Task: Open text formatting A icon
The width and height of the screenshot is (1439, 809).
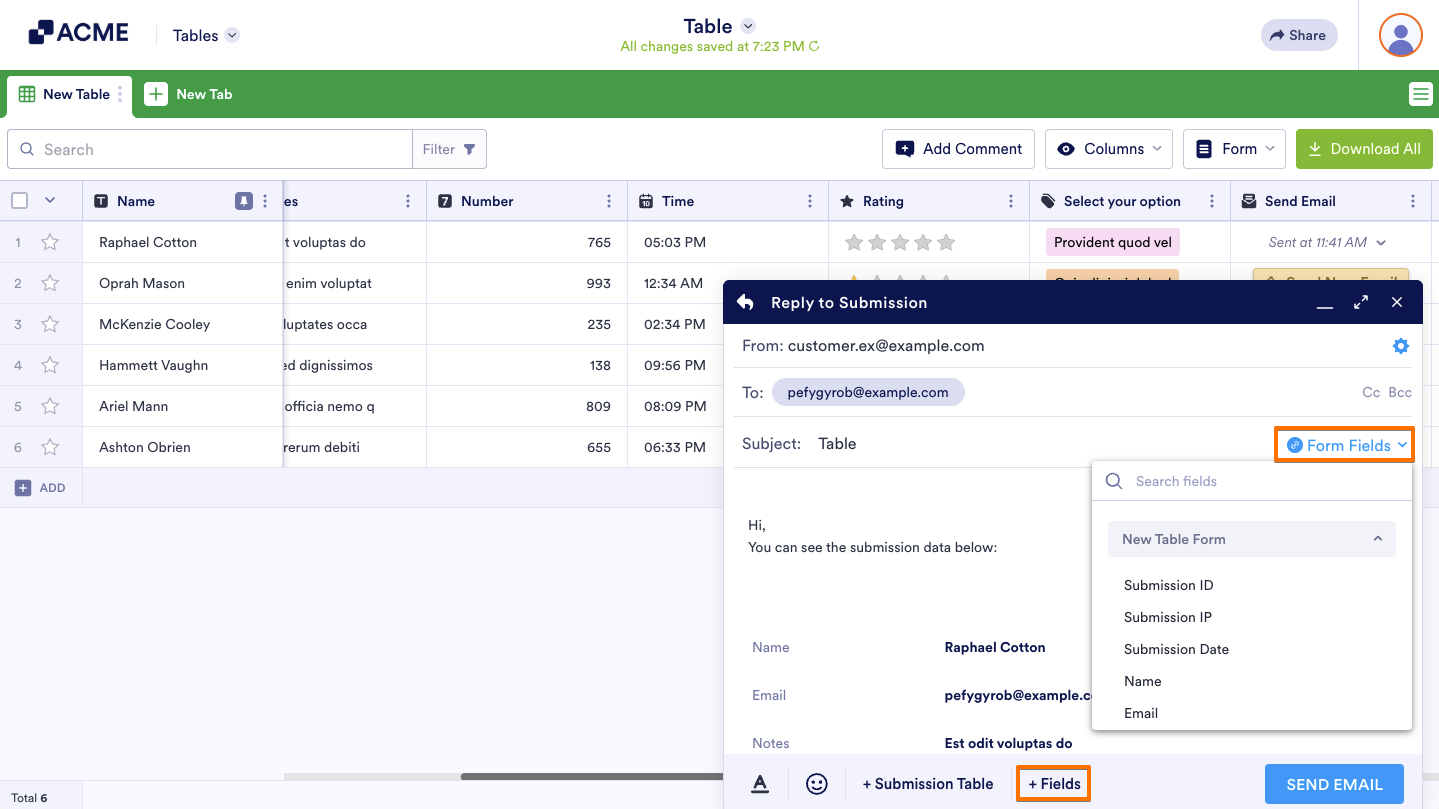Action: pos(760,784)
